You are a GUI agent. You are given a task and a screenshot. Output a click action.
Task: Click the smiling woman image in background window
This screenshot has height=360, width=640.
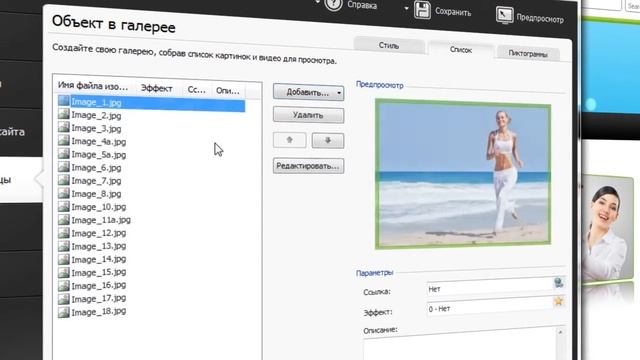point(607,229)
